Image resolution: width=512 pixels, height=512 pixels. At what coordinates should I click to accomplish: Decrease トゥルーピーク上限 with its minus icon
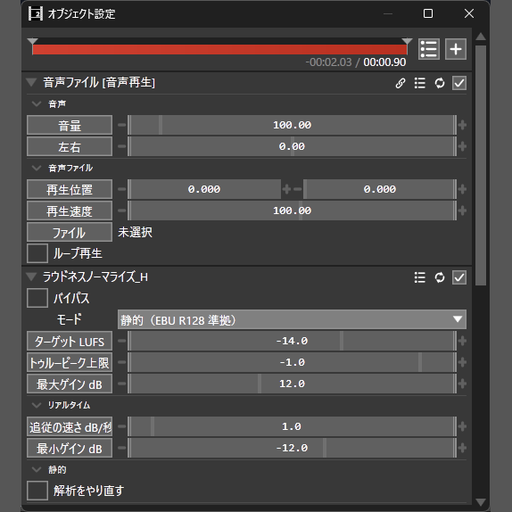pyautogui.click(x=122, y=362)
